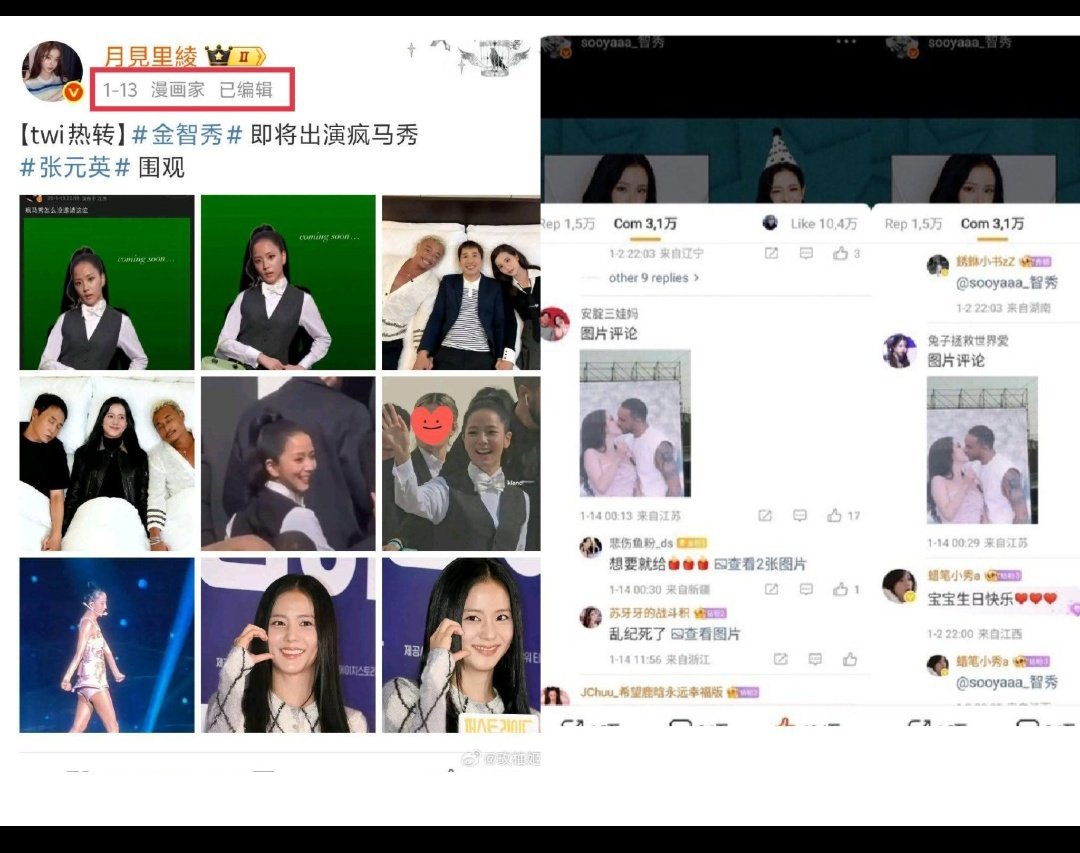Open @sooyaaa_智秀 mention under 绣蛛小书zZ
This screenshot has height=853, width=1080.
pyautogui.click(x=1006, y=282)
